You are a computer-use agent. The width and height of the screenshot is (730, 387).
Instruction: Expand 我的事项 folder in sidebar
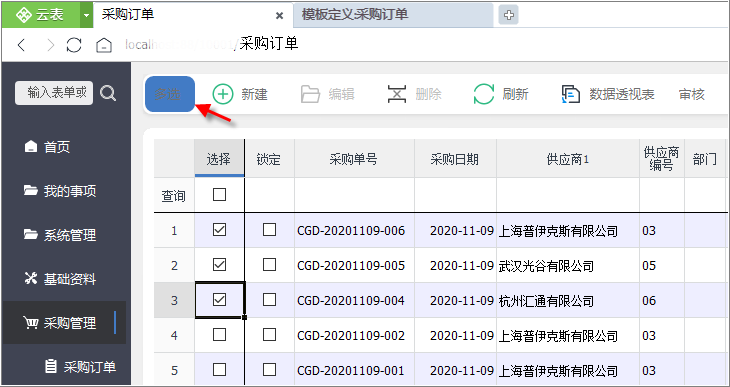click(60, 191)
